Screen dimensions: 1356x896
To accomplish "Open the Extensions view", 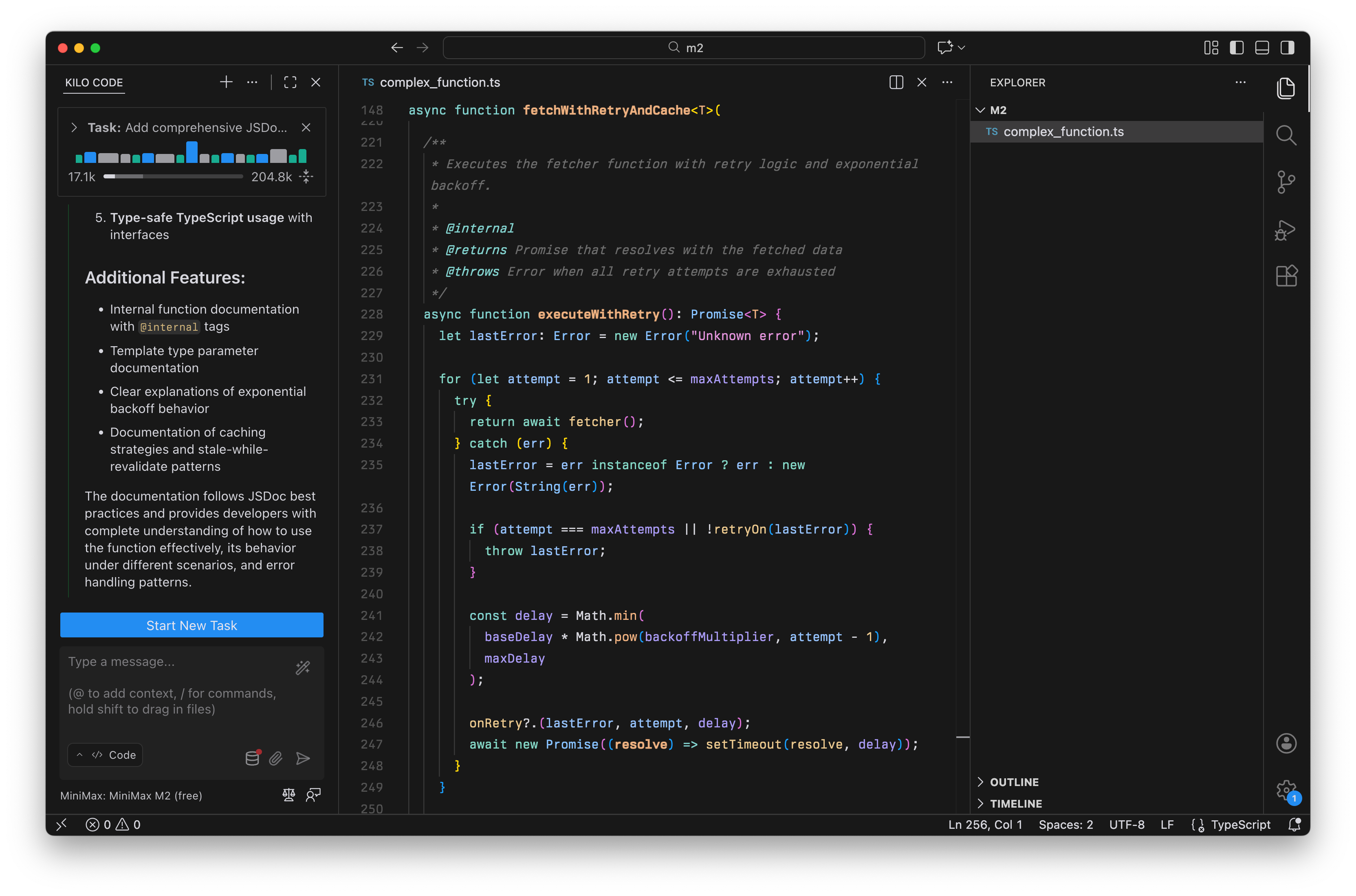I will [x=1286, y=277].
